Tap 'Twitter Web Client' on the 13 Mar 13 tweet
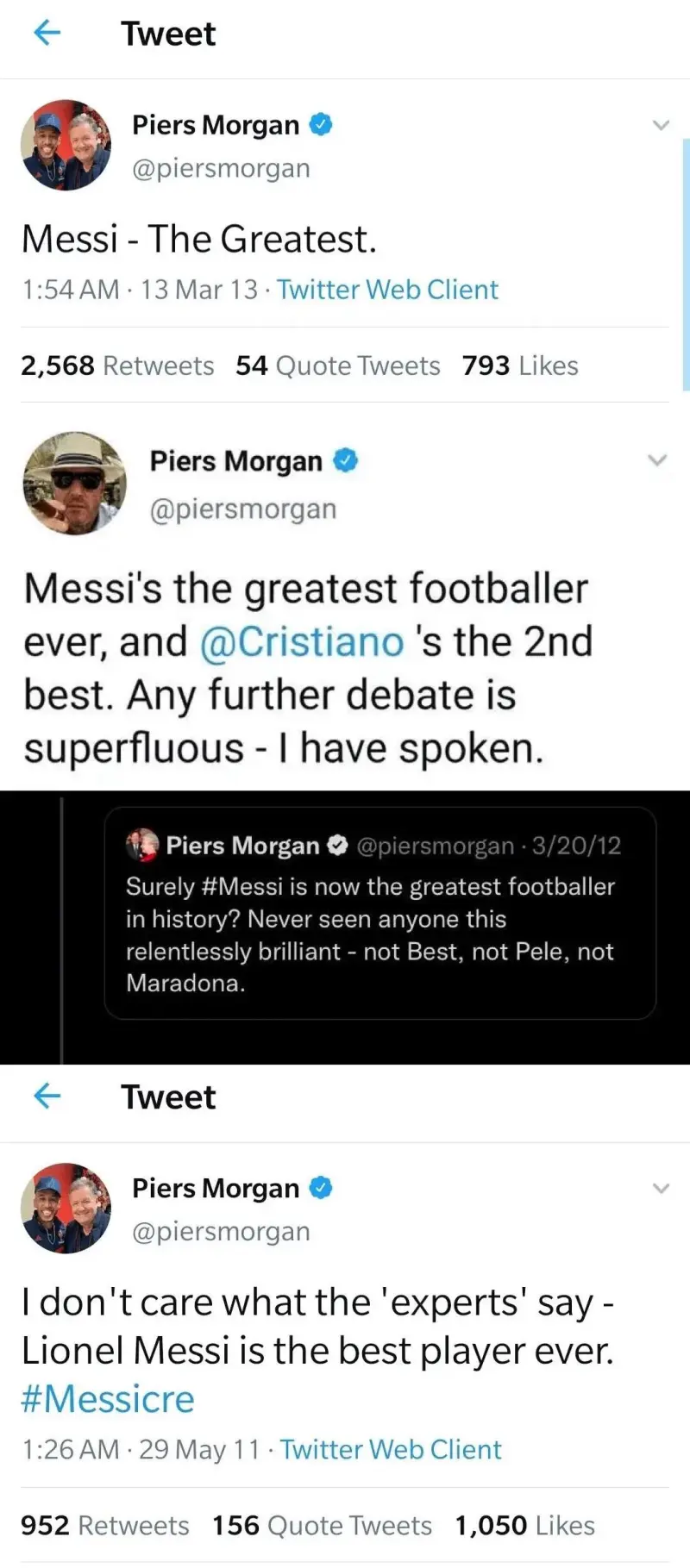 pyautogui.click(x=387, y=290)
